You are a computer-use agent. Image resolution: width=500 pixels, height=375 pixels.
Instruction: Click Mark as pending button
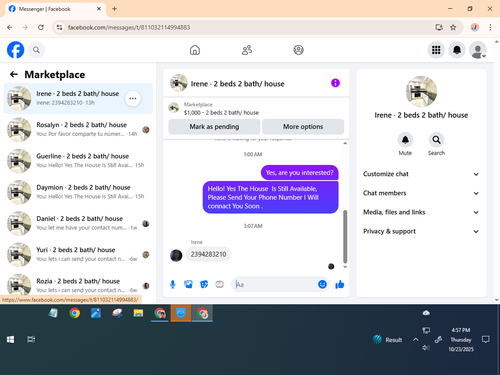214,127
